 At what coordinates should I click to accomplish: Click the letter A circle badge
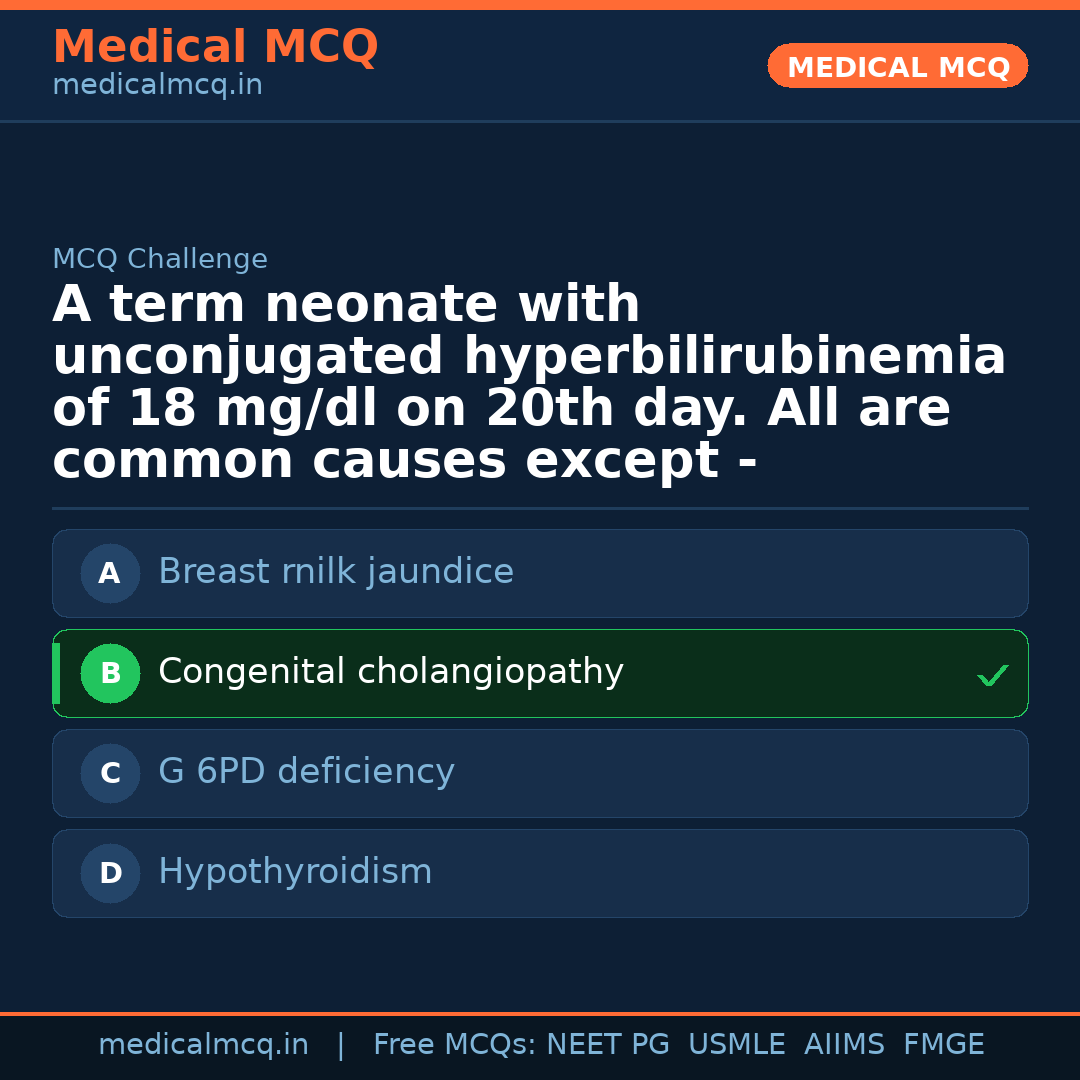(x=110, y=574)
